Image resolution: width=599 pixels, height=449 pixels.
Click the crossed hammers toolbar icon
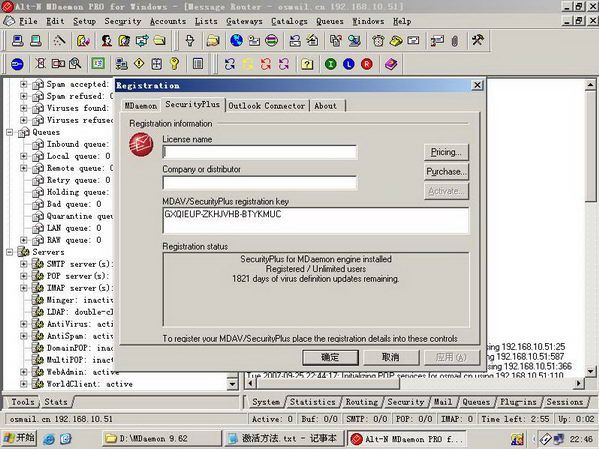(478, 40)
